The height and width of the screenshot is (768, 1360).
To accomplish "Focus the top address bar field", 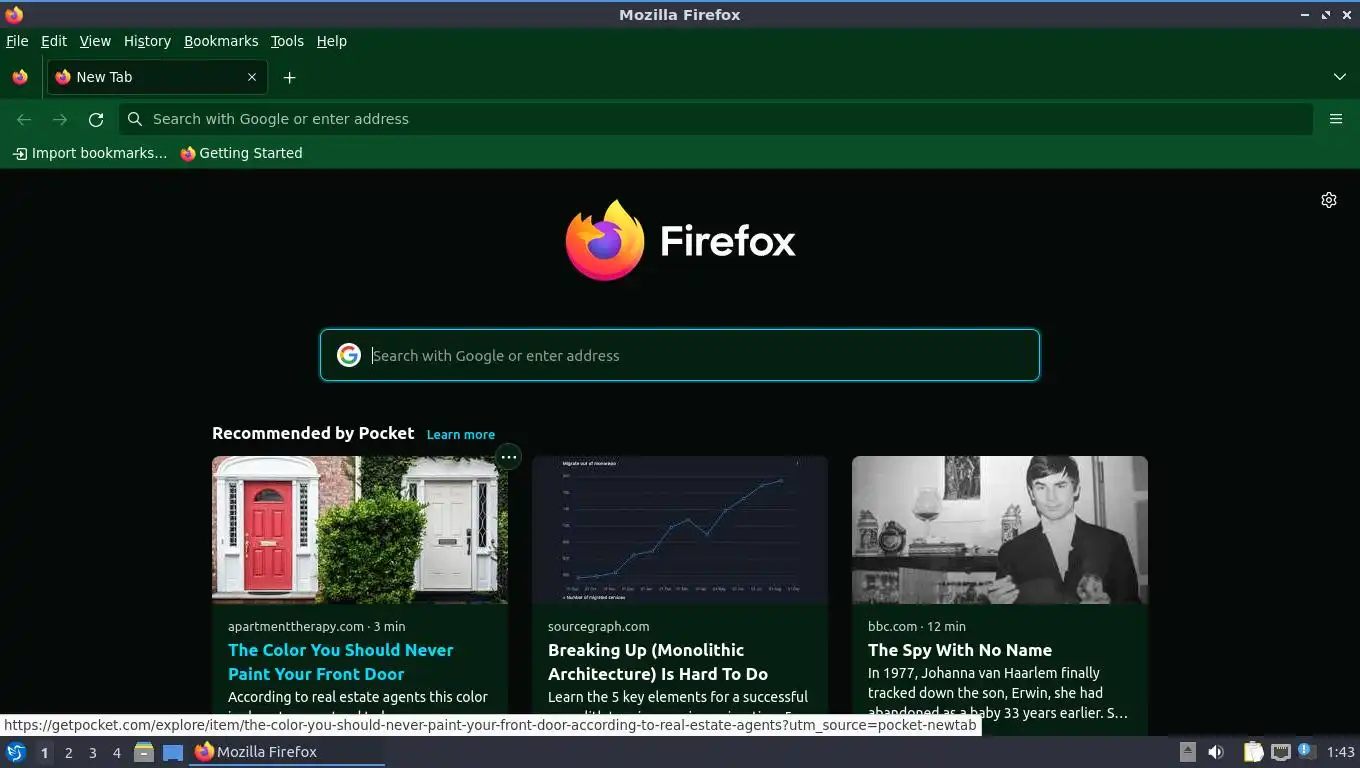I will coord(715,119).
